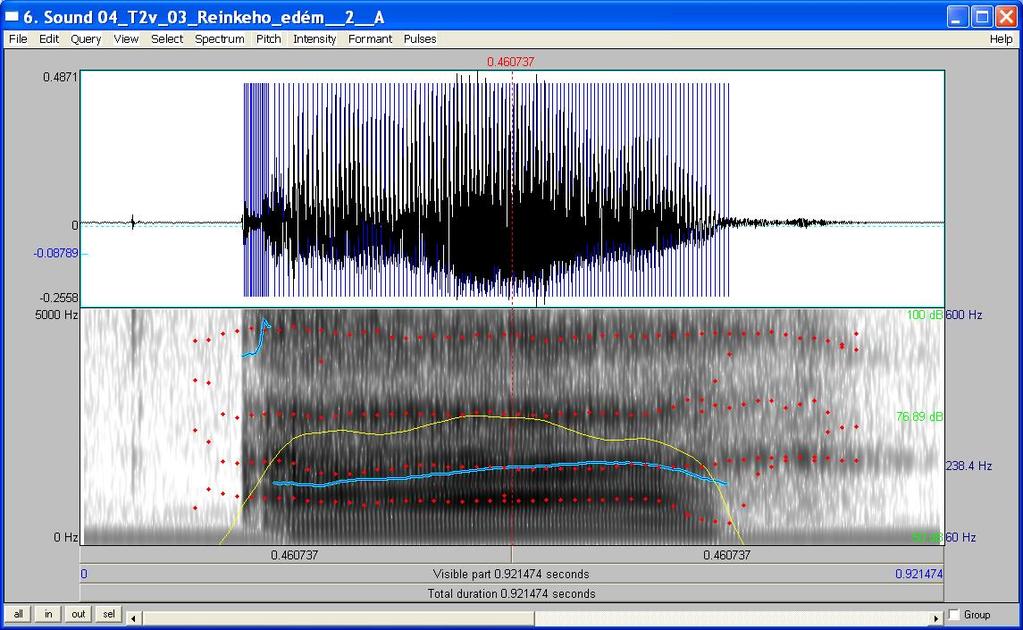Click the horizontal scrollbar right arrow

click(x=936, y=618)
